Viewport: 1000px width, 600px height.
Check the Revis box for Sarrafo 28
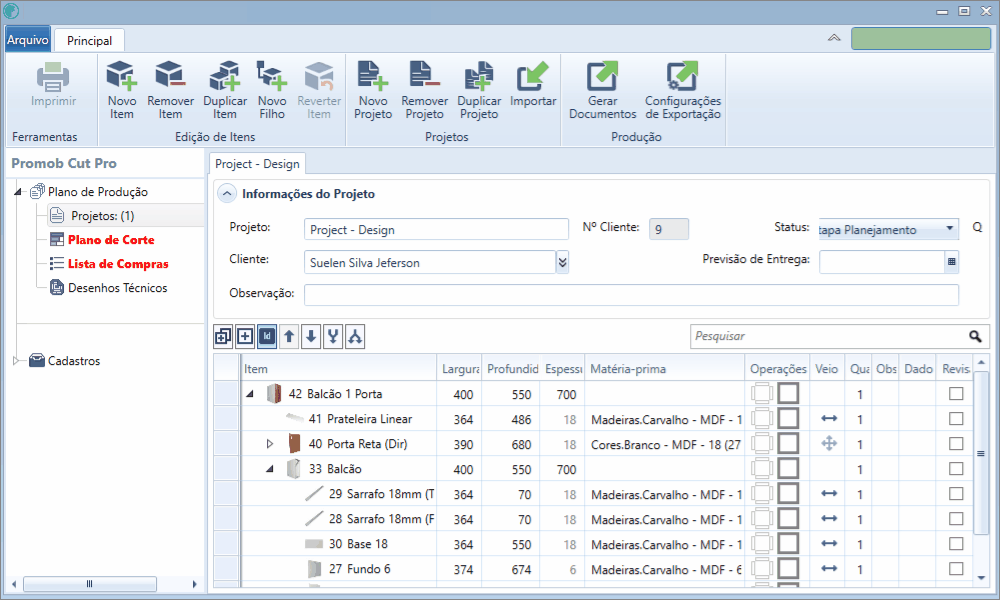[955, 518]
